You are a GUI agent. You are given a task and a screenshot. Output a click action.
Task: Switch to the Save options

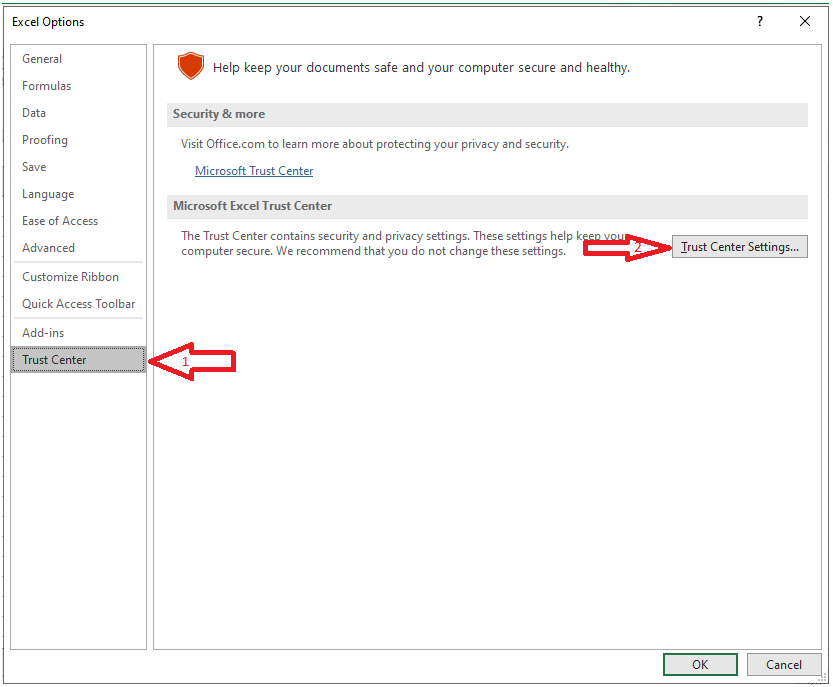pos(34,167)
